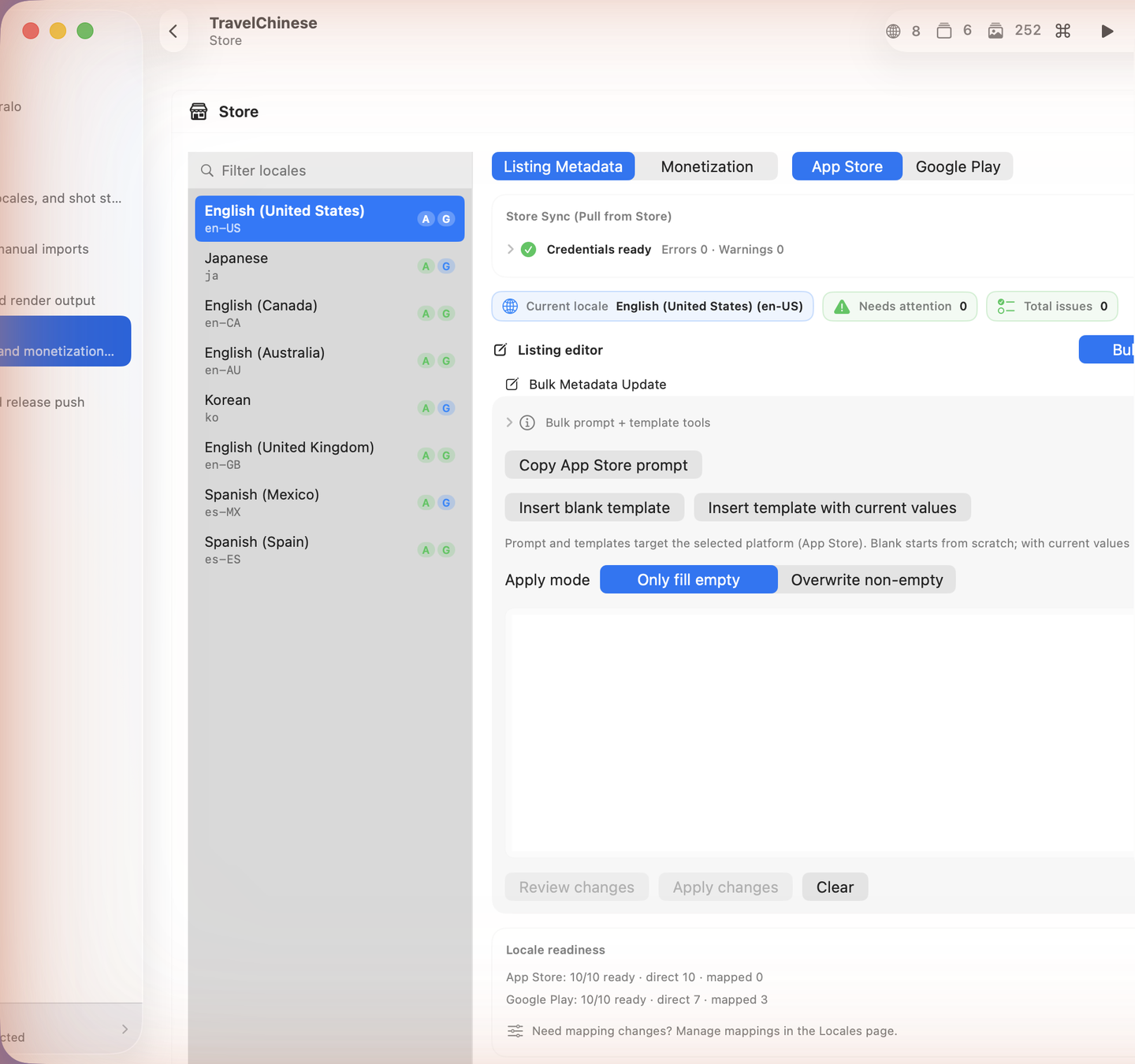
Task: Select Only fill empty apply mode
Action: (x=689, y=580)
